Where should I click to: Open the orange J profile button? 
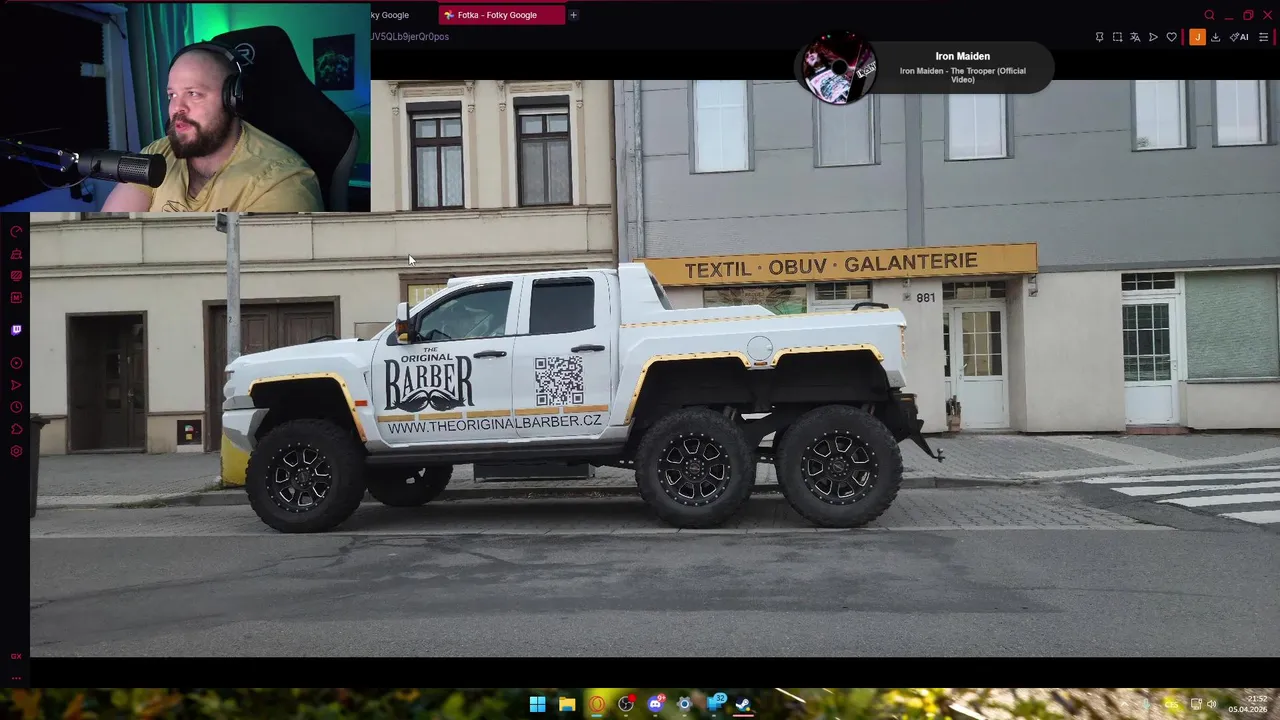coord(1197,37)
